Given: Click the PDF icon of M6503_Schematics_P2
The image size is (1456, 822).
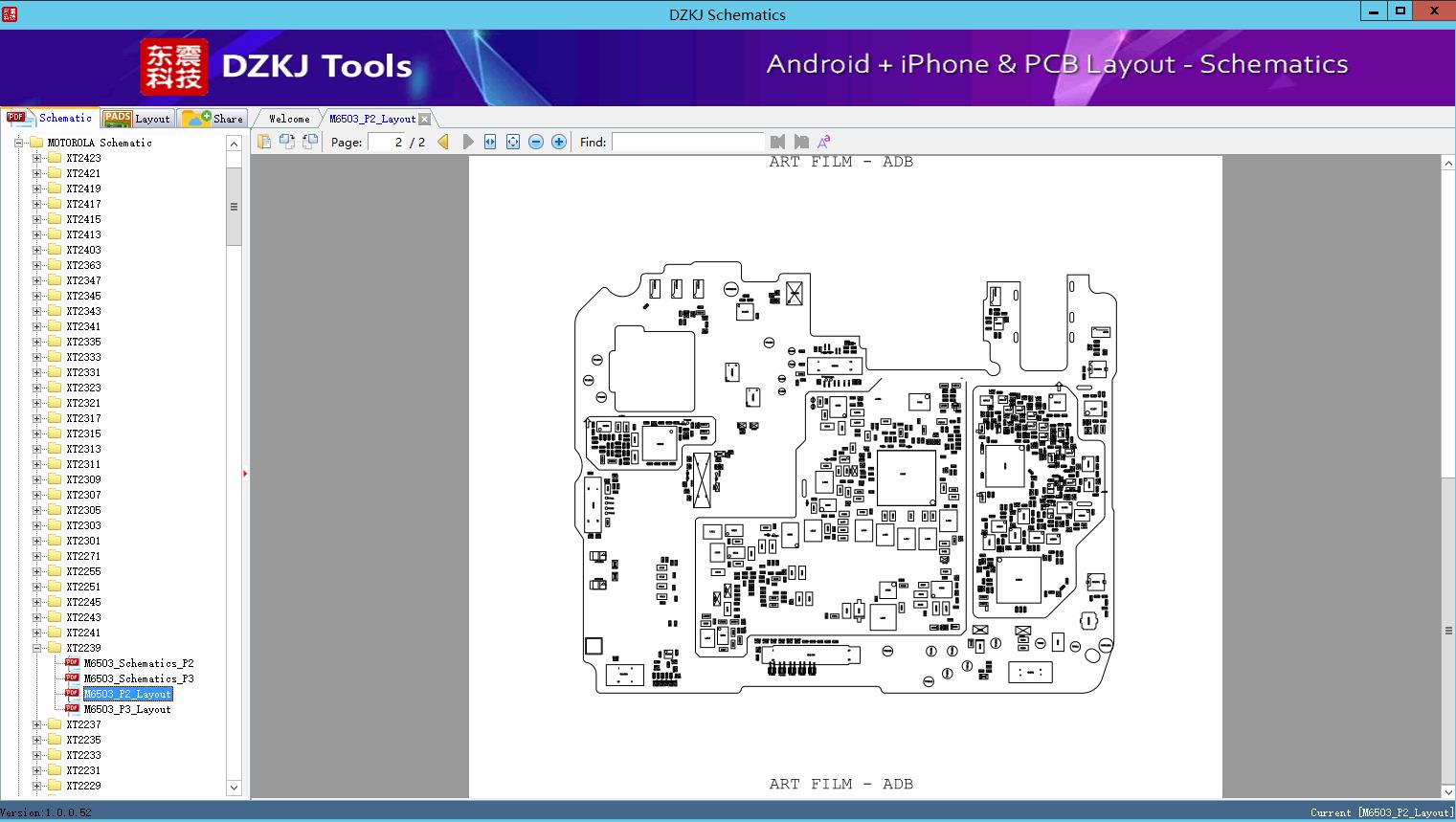Looking at the screenshot, I should point(72,663).
